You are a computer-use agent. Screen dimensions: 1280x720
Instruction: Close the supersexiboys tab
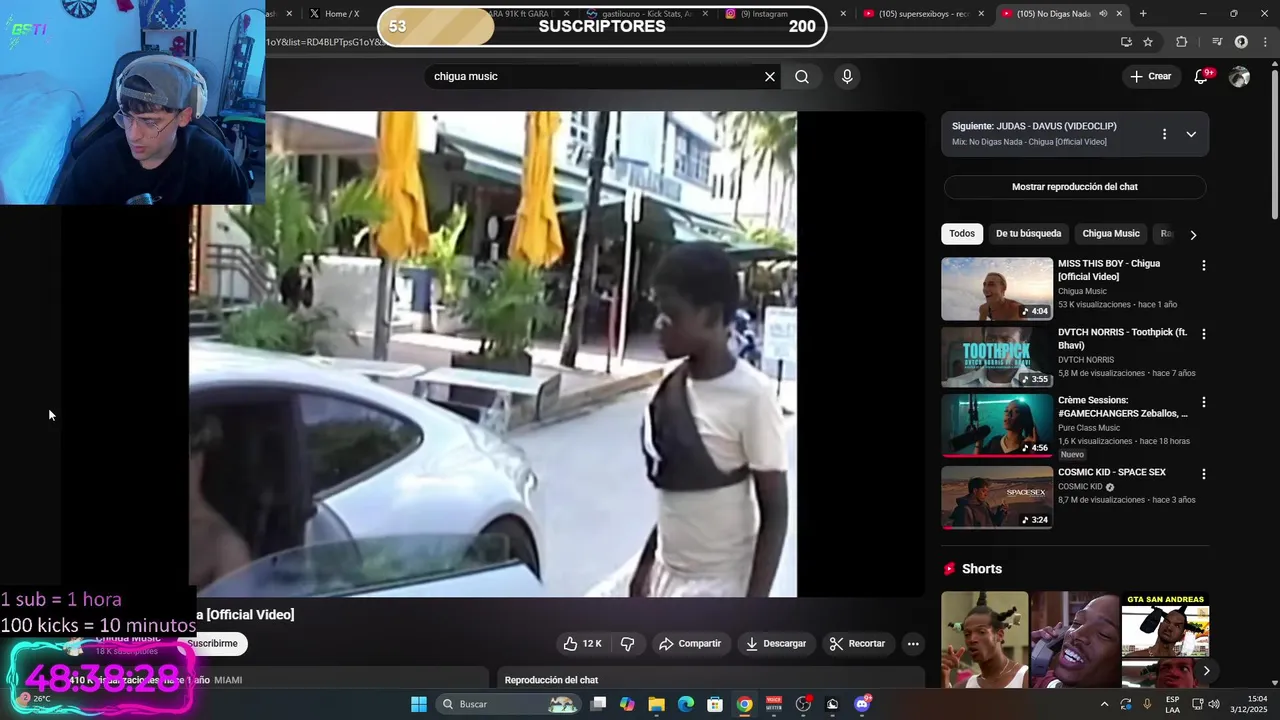pyautogui.click(x=981, y=14)
